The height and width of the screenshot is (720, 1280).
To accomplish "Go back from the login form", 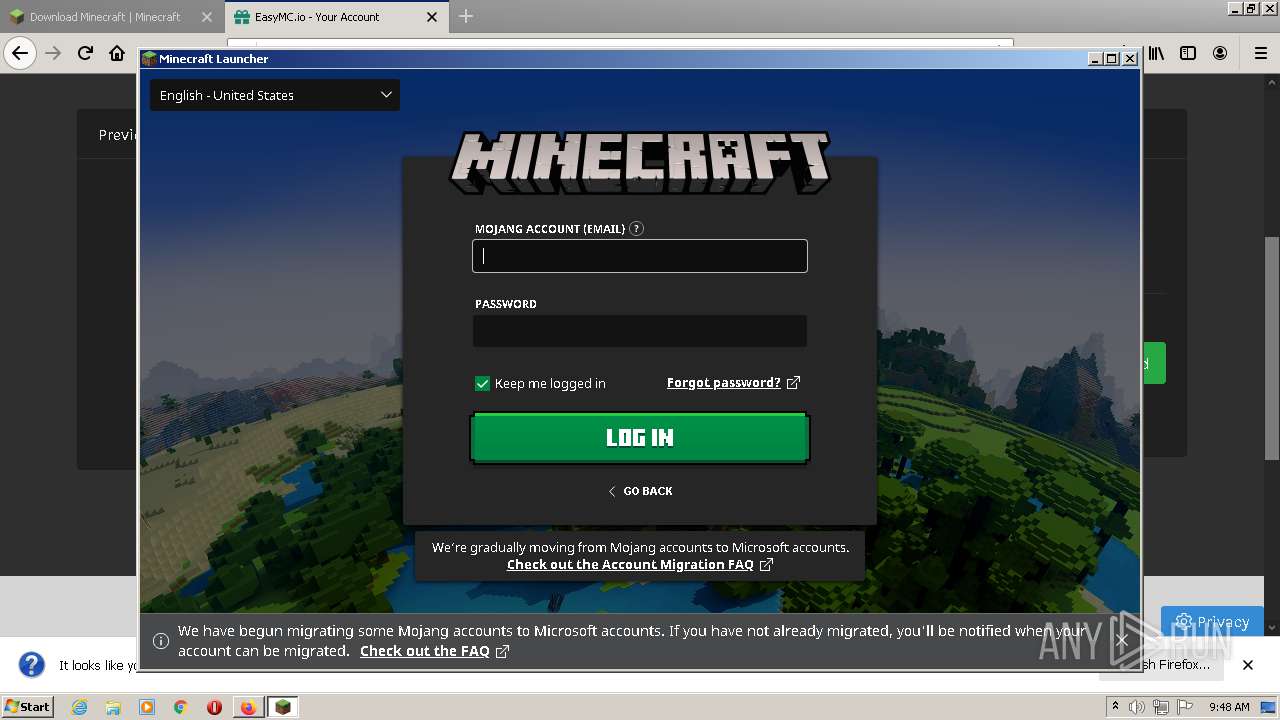I will 640,491.
